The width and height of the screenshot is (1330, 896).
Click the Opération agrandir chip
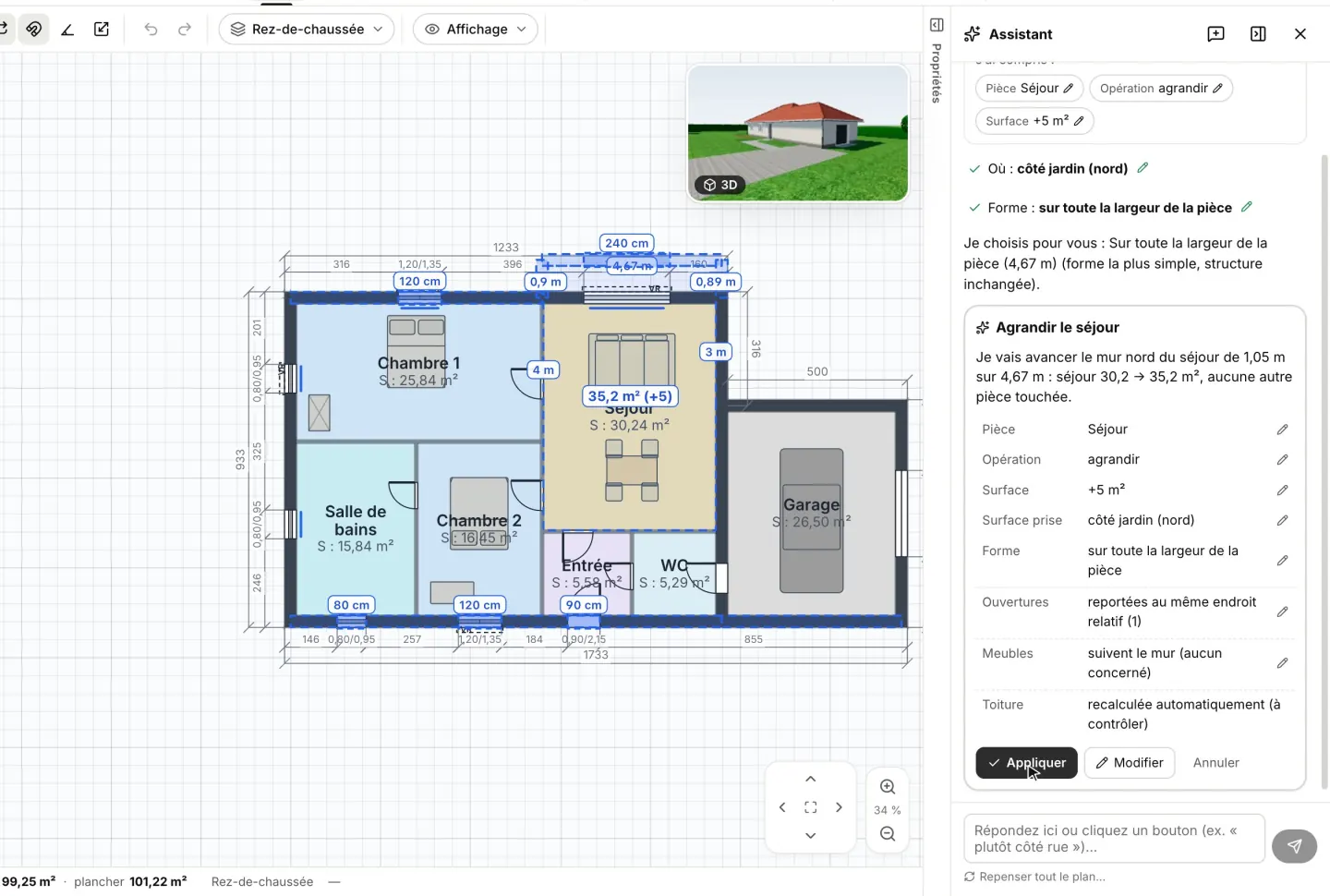click(1161, 89)
